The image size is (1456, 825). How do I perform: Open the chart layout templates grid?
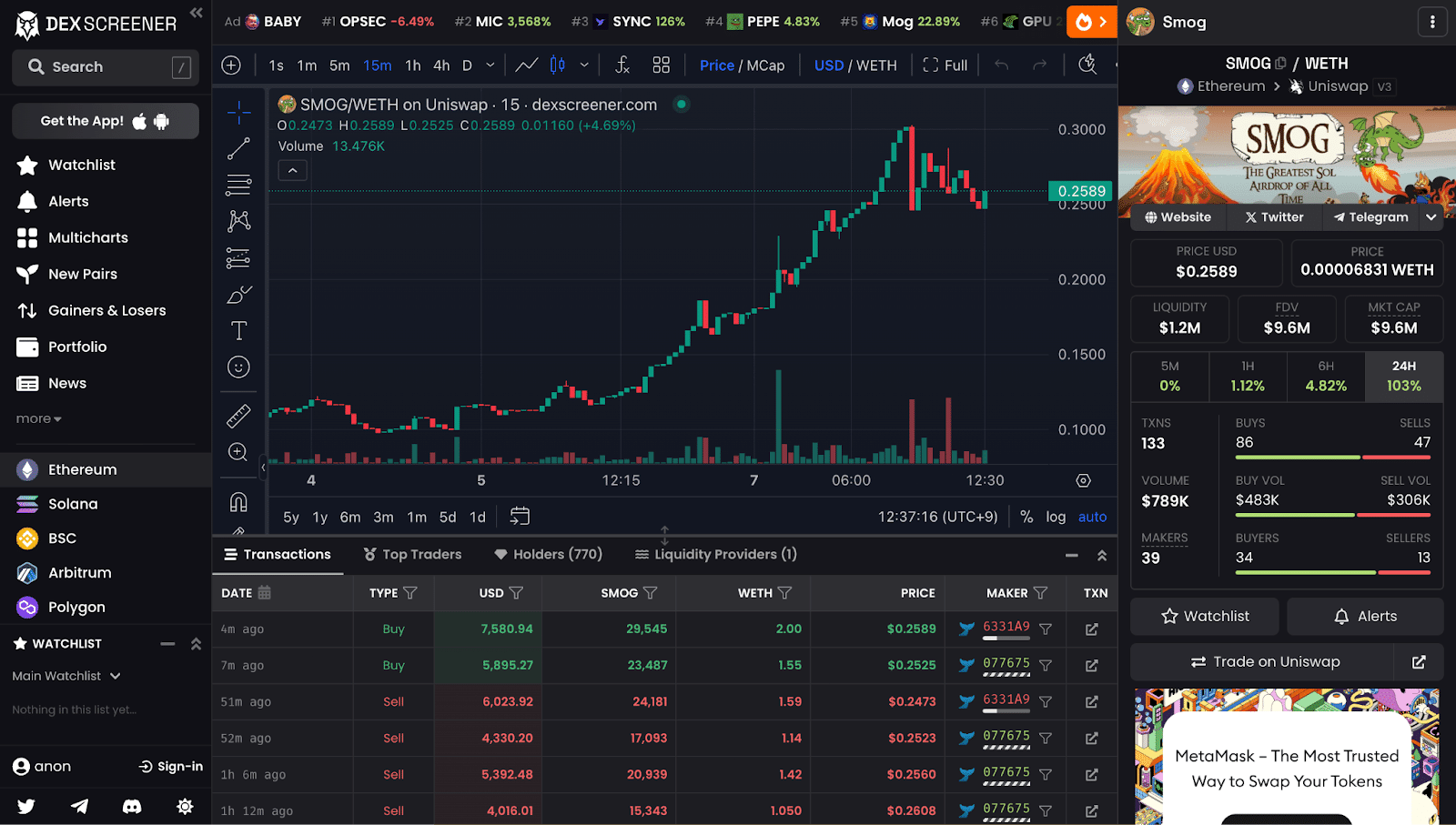coord(662,65)
